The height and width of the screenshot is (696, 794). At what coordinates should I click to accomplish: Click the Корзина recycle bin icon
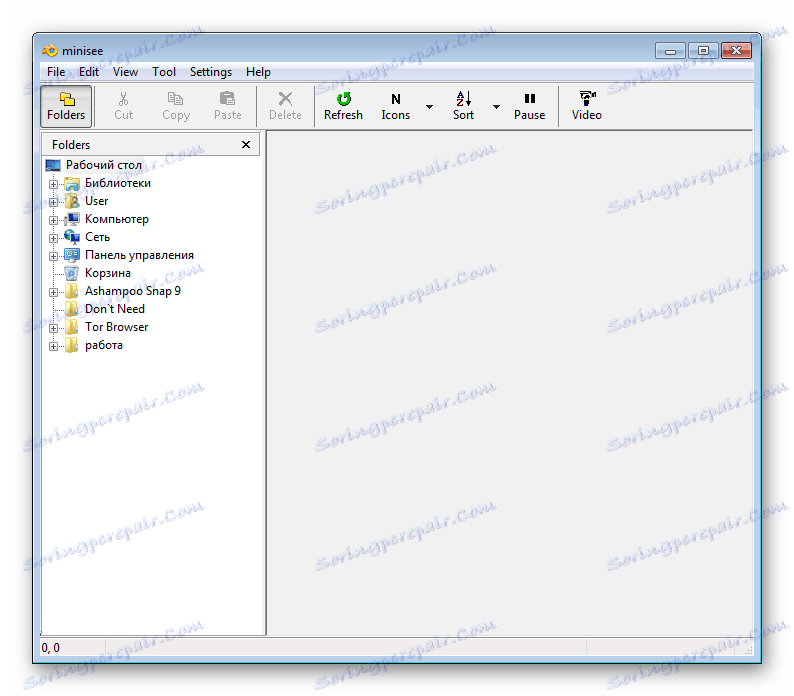[72, 273]
